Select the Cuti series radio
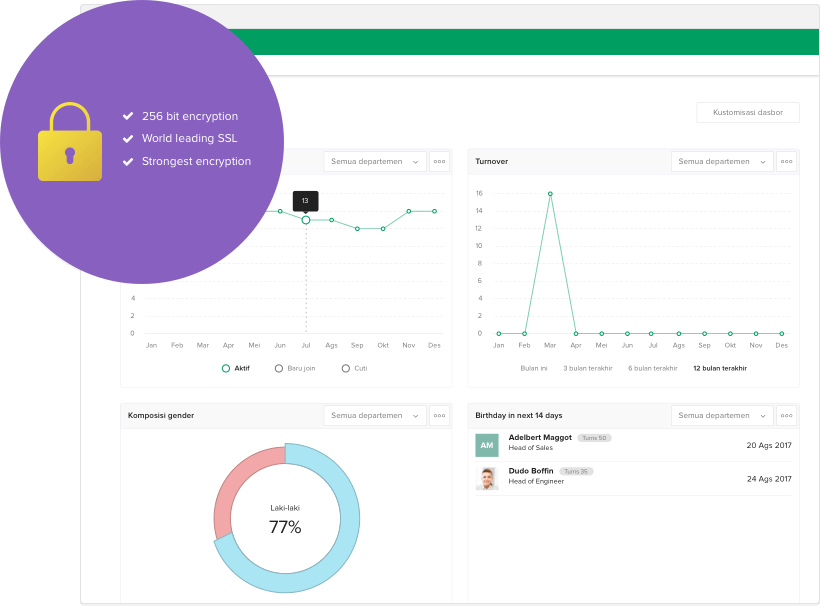 point(346,369)
